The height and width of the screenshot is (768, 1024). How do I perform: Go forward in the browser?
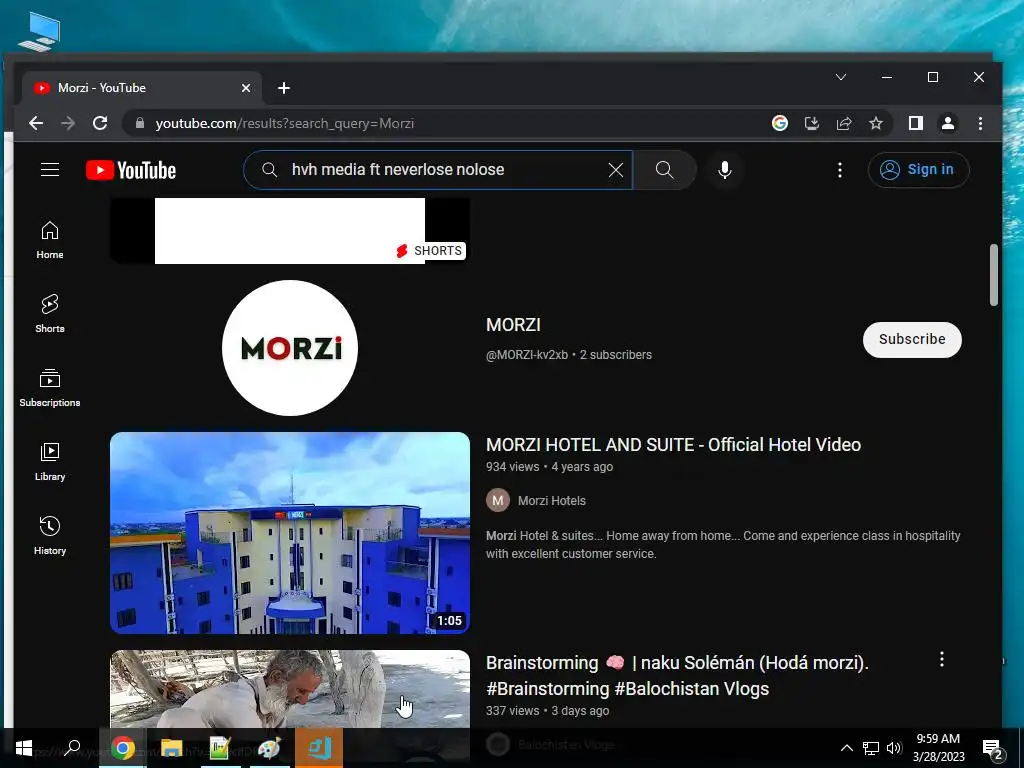click(68, 123)
